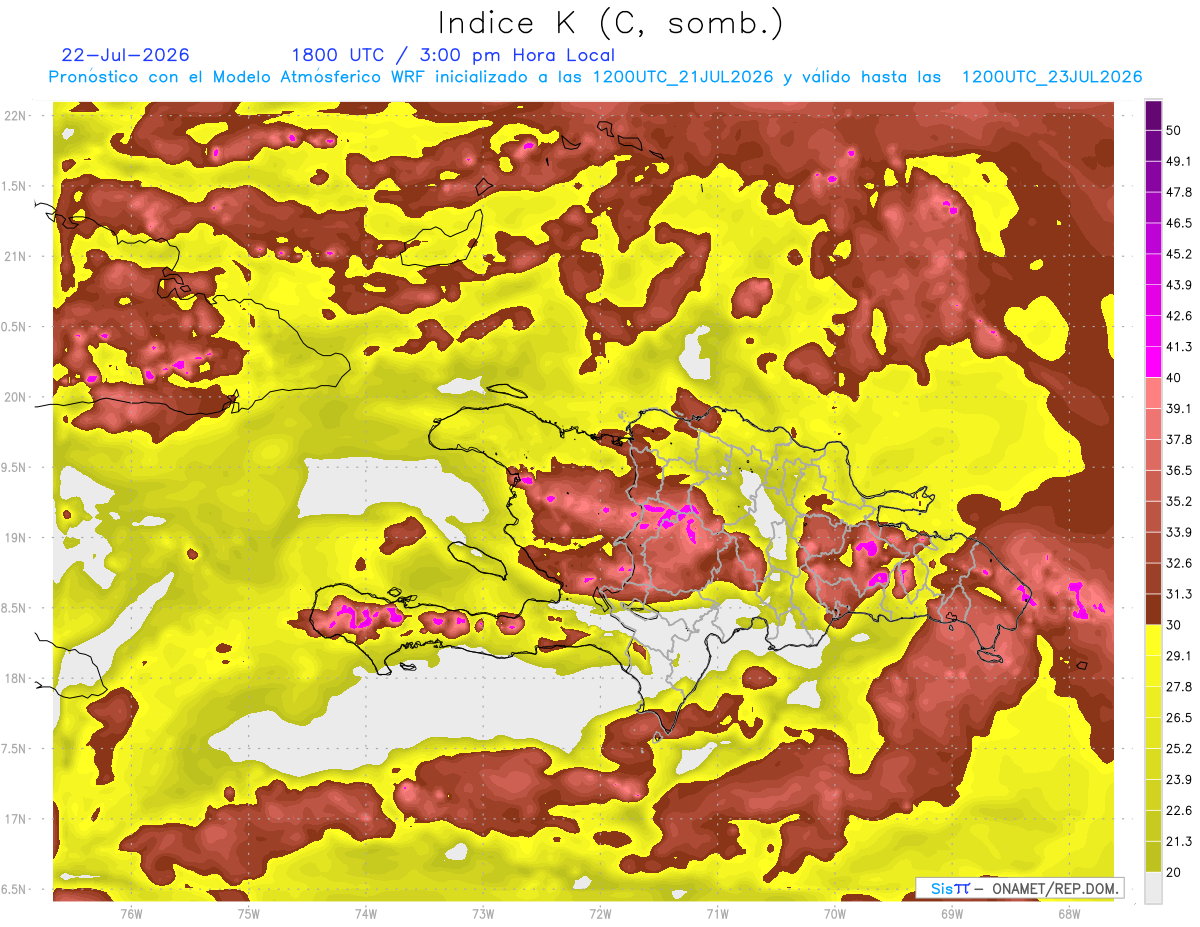Click the "SisTT - ONAMET/REP.DOM." label

point(1020,888)
